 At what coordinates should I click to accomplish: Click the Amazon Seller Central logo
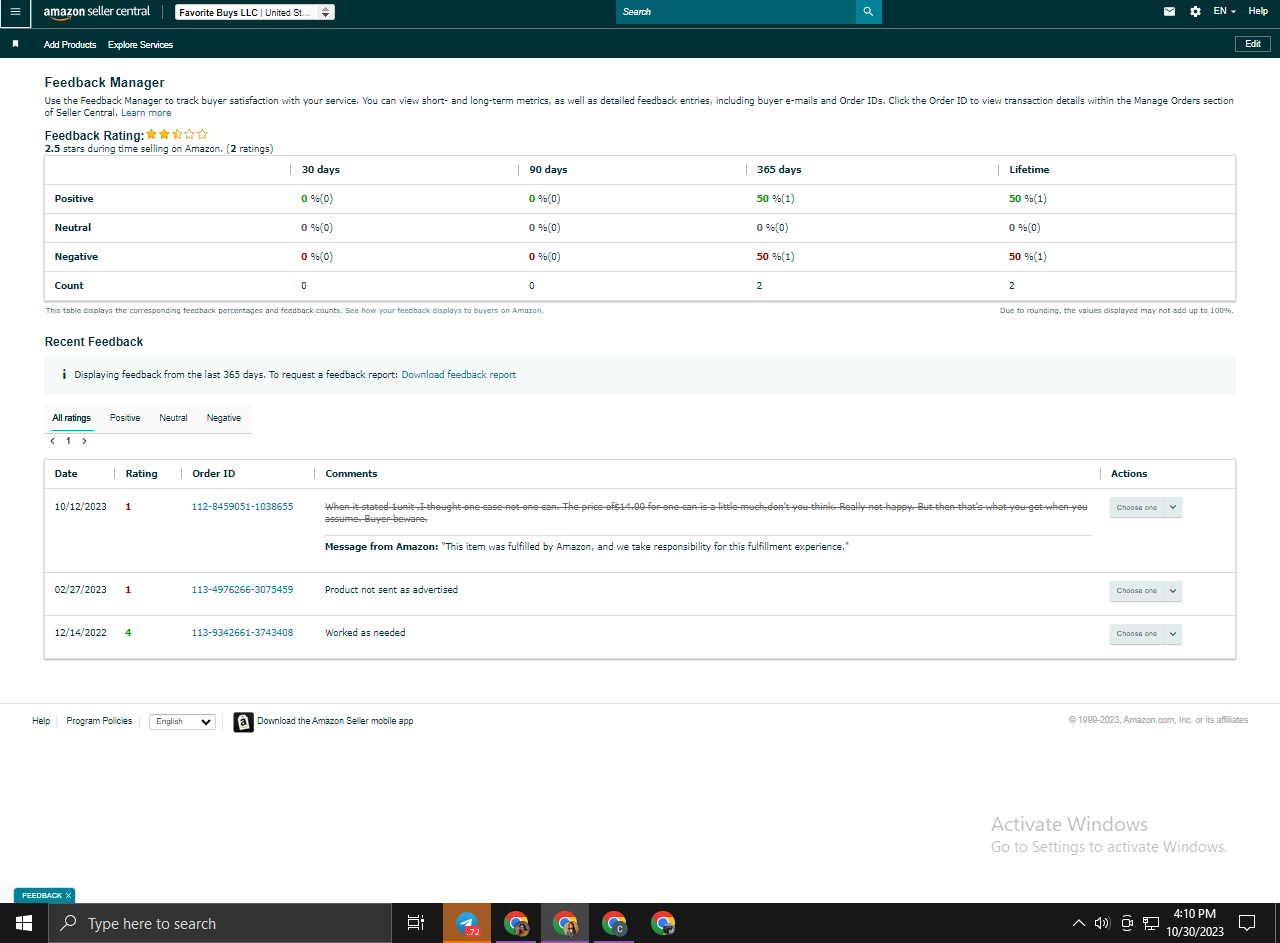click(x=96, y=12)
